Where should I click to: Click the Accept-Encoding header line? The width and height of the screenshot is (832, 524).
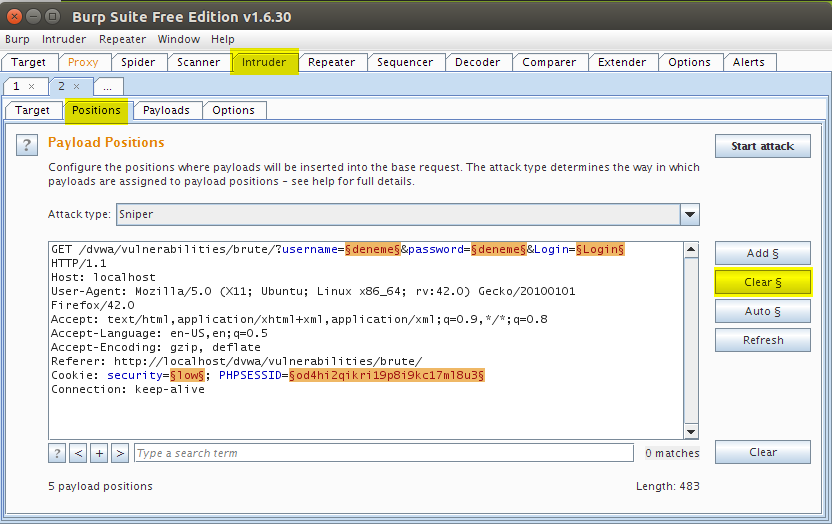click(156, 347)
